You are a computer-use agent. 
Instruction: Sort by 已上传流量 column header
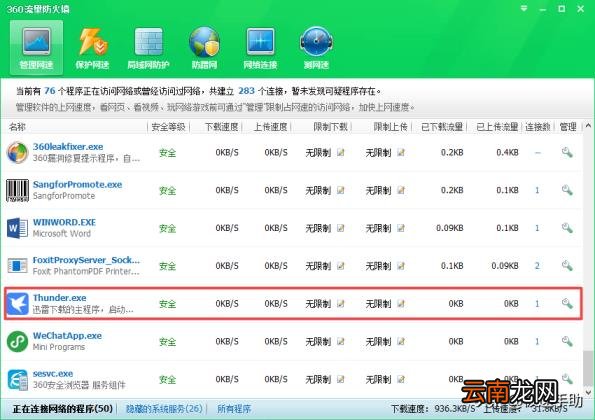coord(497,127)
